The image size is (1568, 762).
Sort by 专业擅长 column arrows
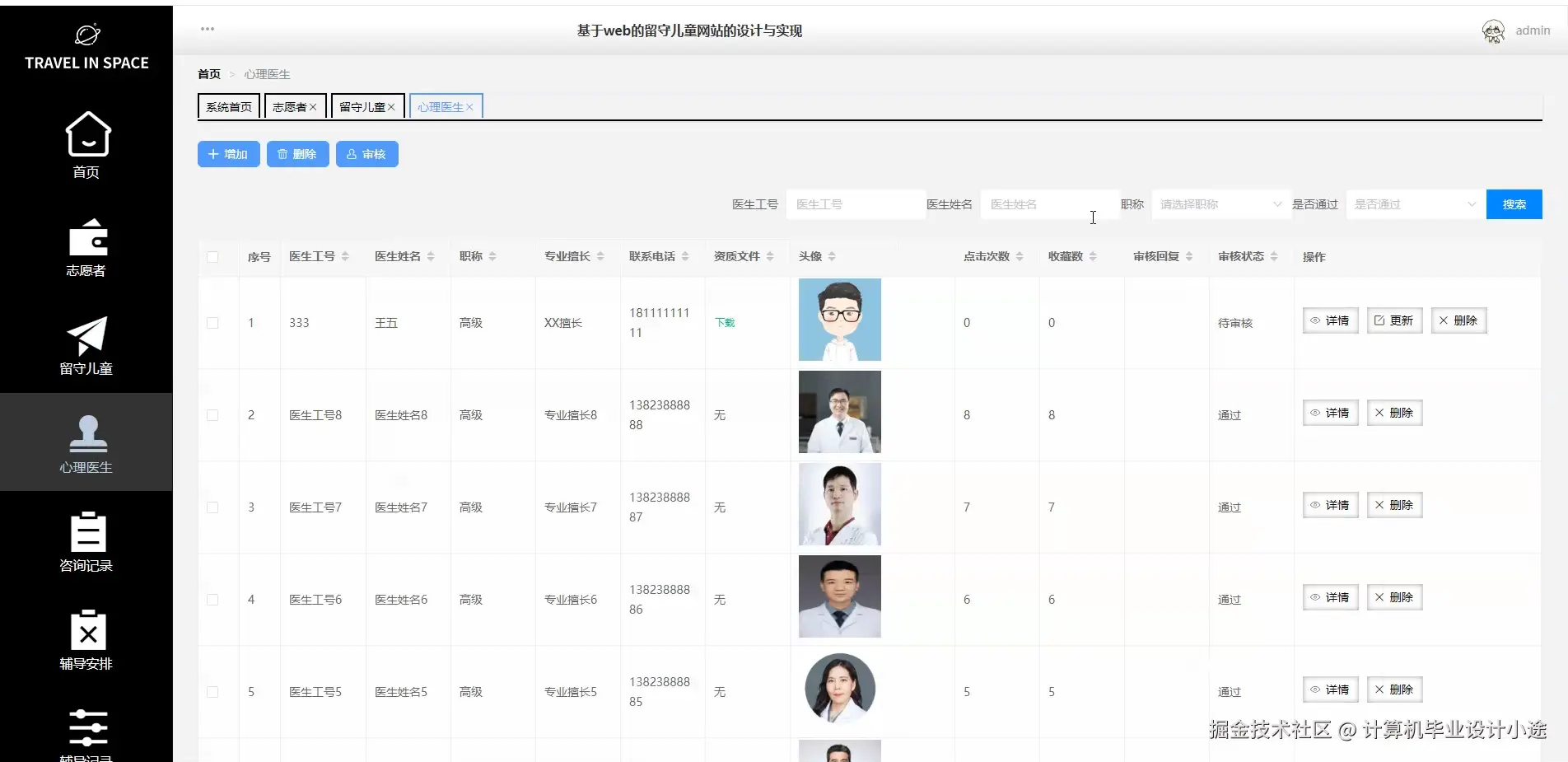[x=600, y=257]
